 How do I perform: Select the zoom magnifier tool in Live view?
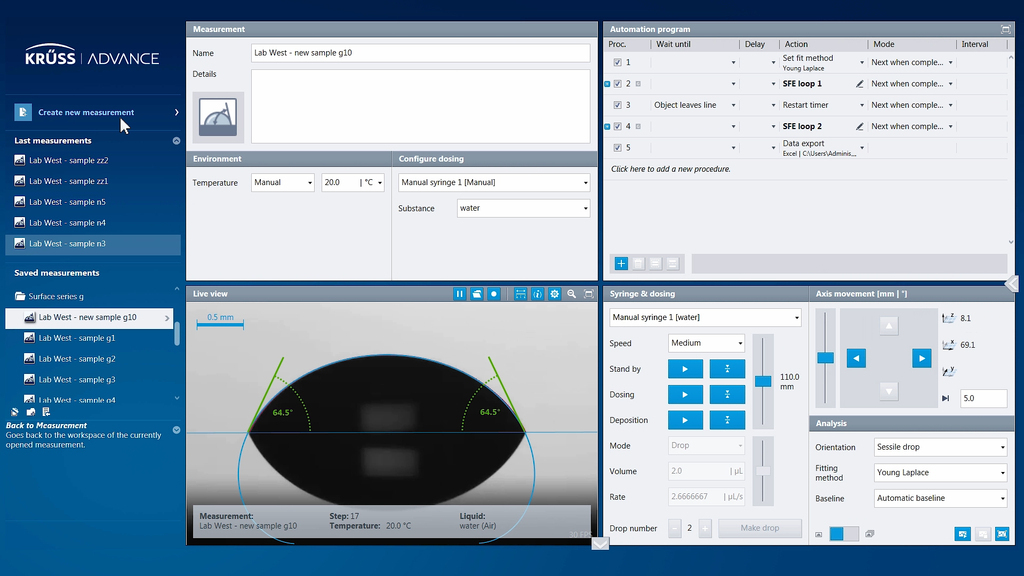click(572, 293)
